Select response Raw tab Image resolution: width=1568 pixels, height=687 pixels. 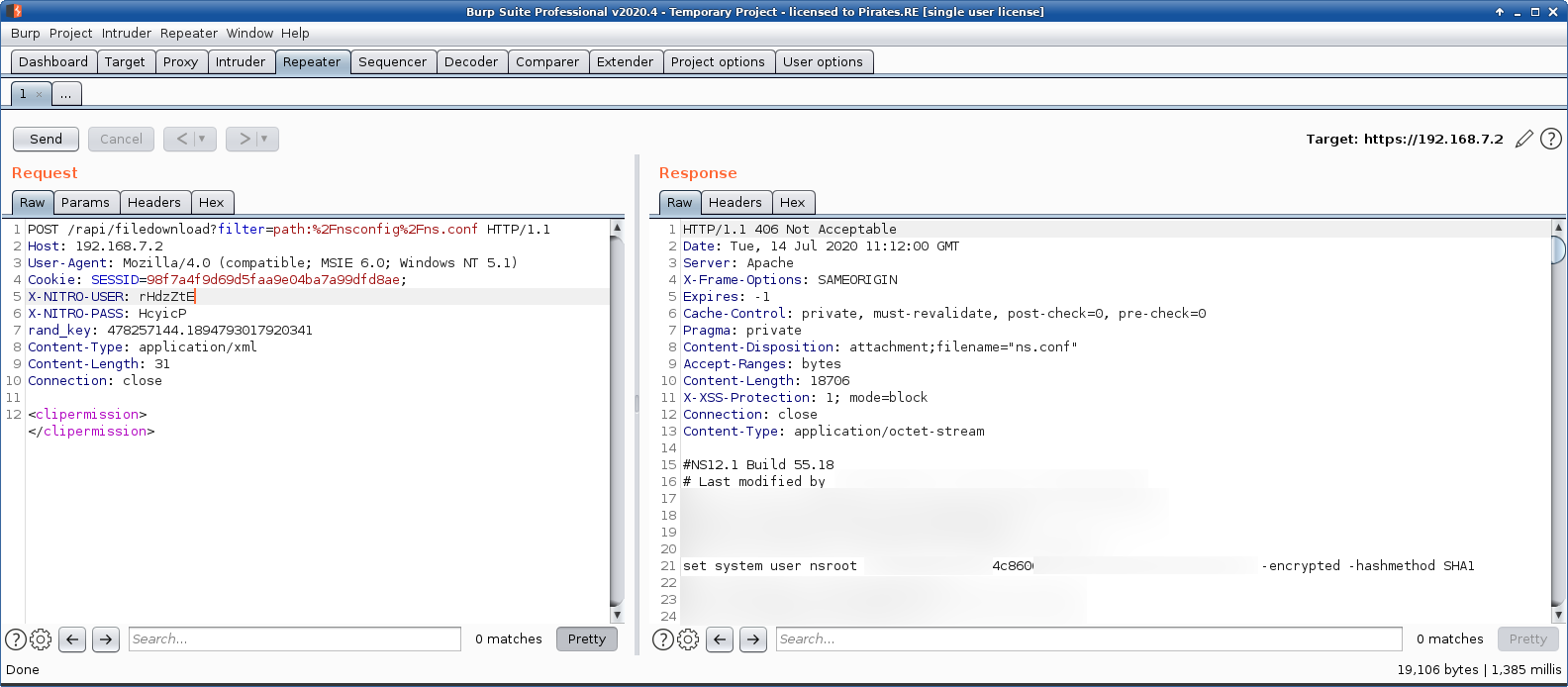pyautogui.click(x=680, y=202)
